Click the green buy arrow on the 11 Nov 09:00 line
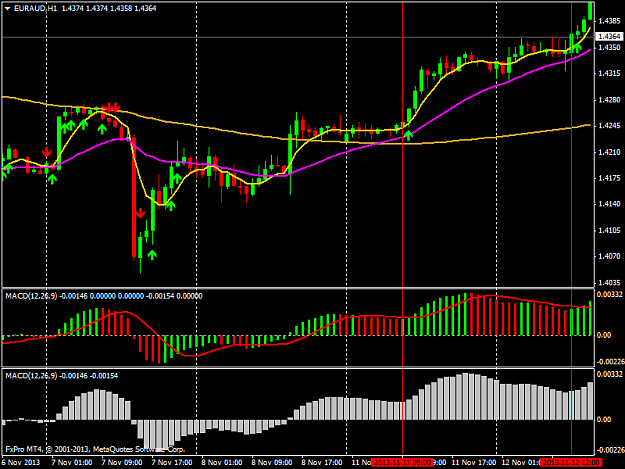This screenshot has width=625, height=469. pos(408,135)
